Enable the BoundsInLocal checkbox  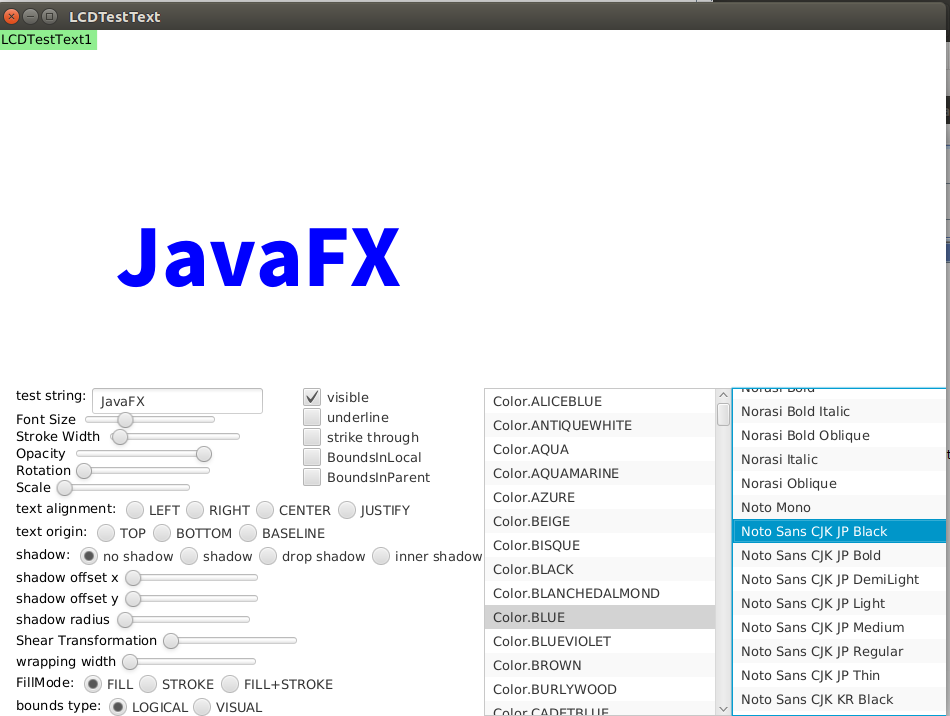(x=312, y=457)
